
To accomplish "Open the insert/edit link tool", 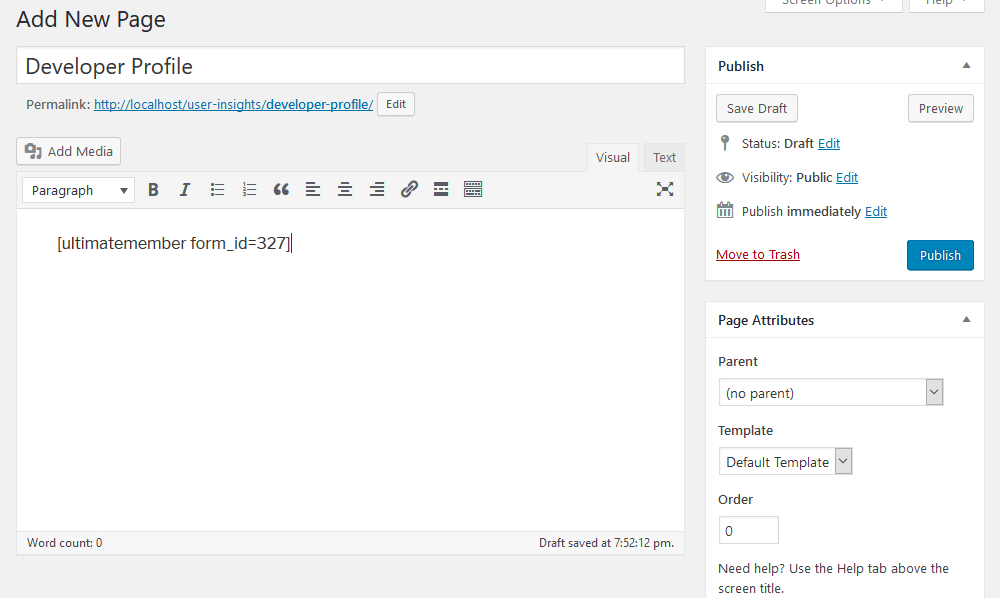I will click(x=409, y=189).
